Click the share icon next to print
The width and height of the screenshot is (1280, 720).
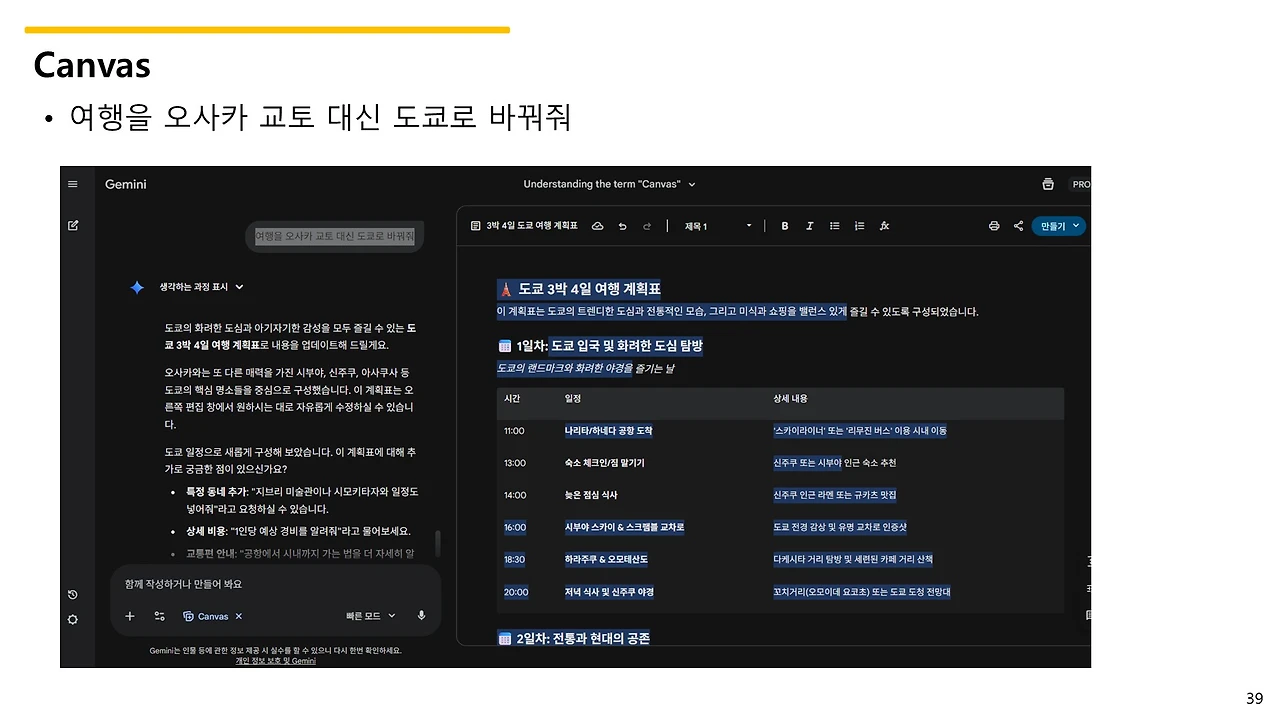tap(1018, 225)
